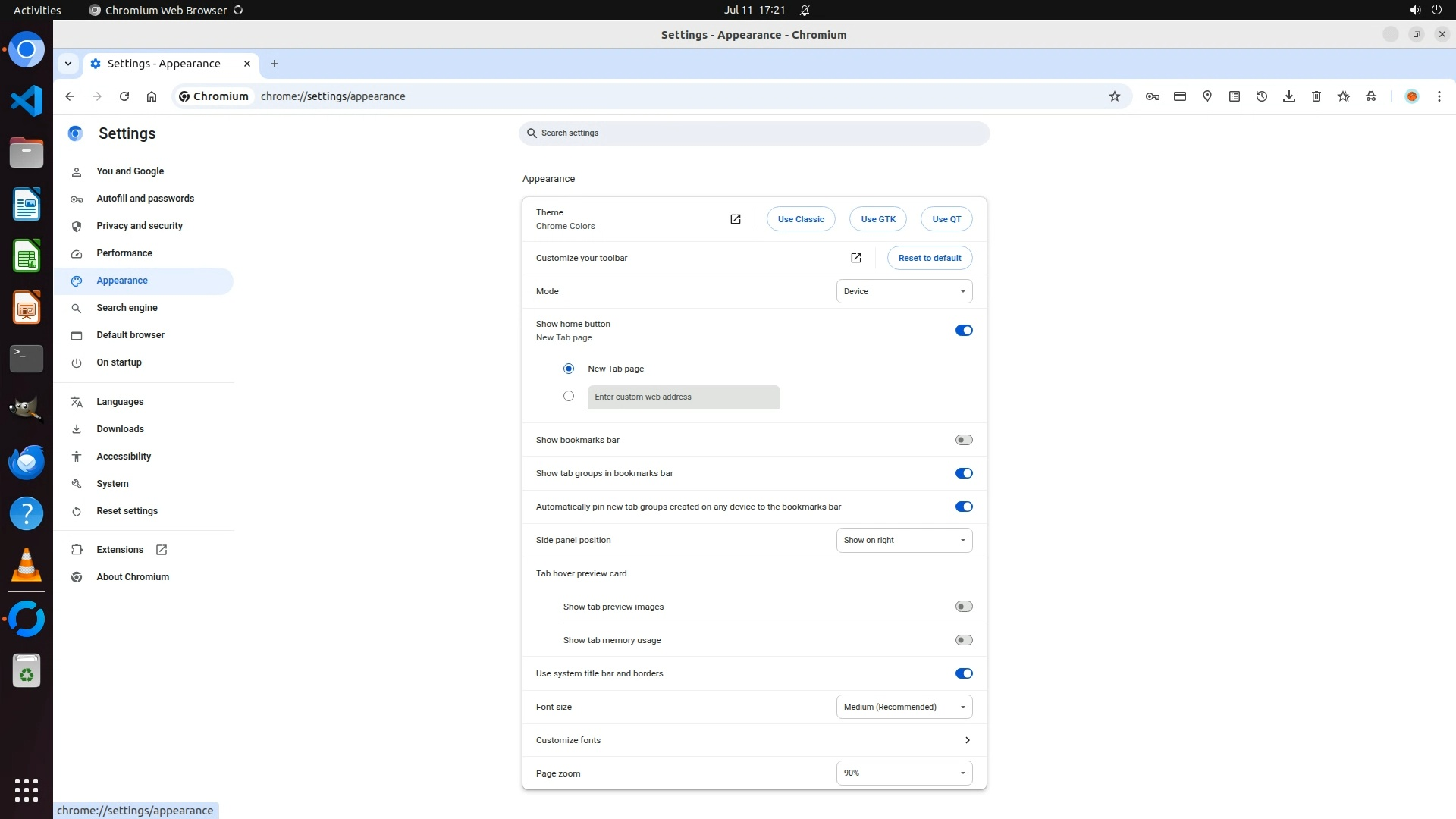Open payment methods card icon

click(x=1179, y=96)
